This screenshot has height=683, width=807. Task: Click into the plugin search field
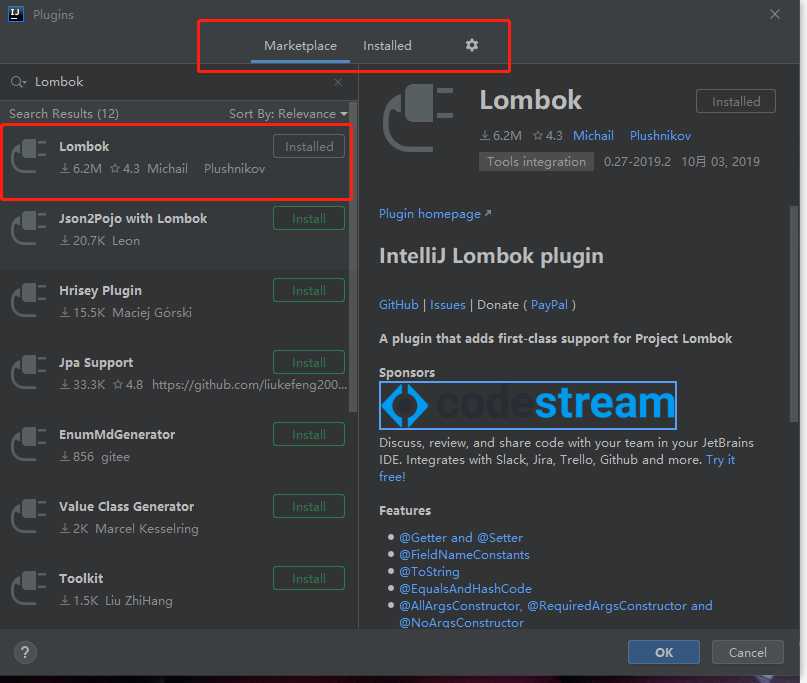(x=180, y=82)
